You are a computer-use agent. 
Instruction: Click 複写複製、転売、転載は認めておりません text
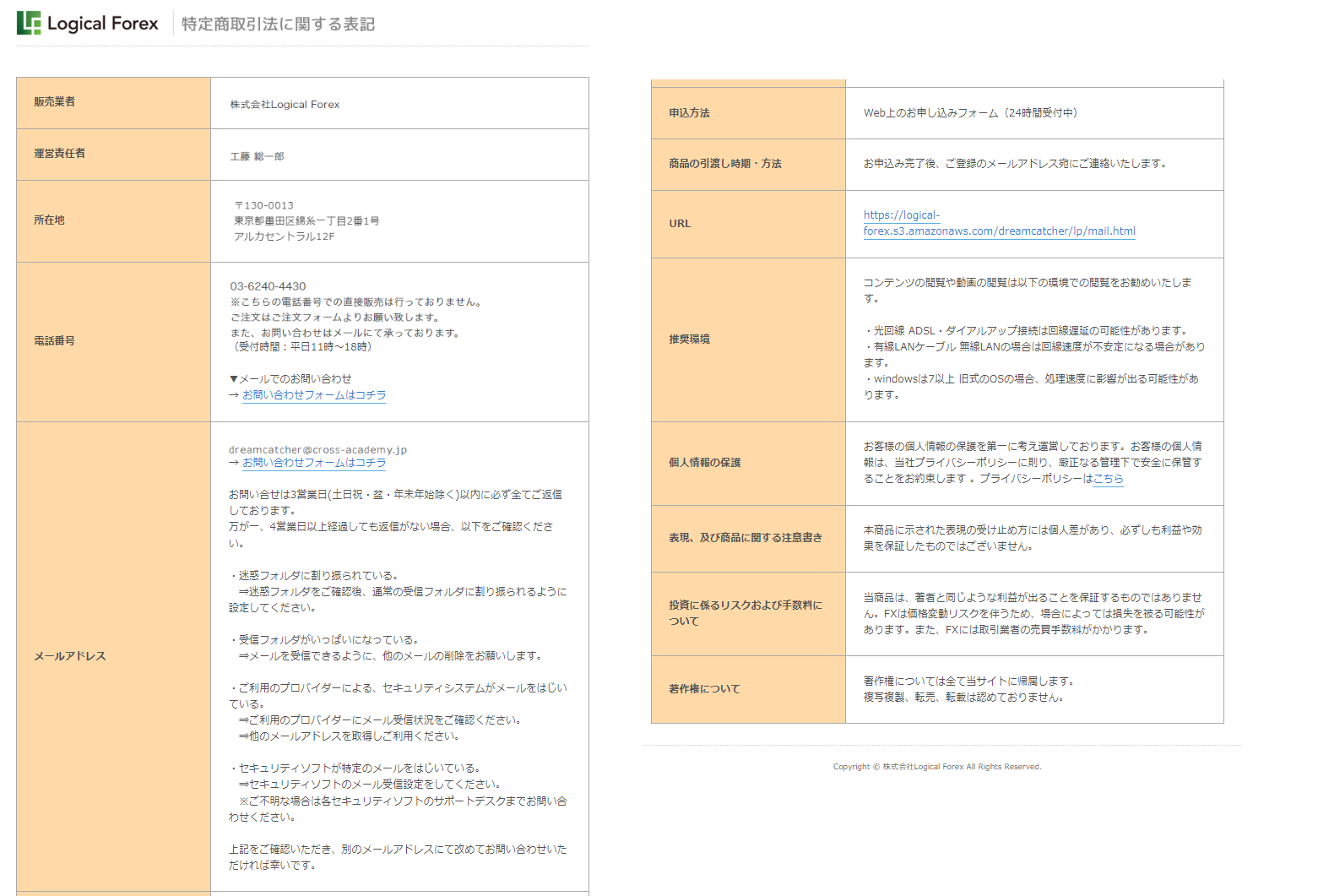coord(964,698)
